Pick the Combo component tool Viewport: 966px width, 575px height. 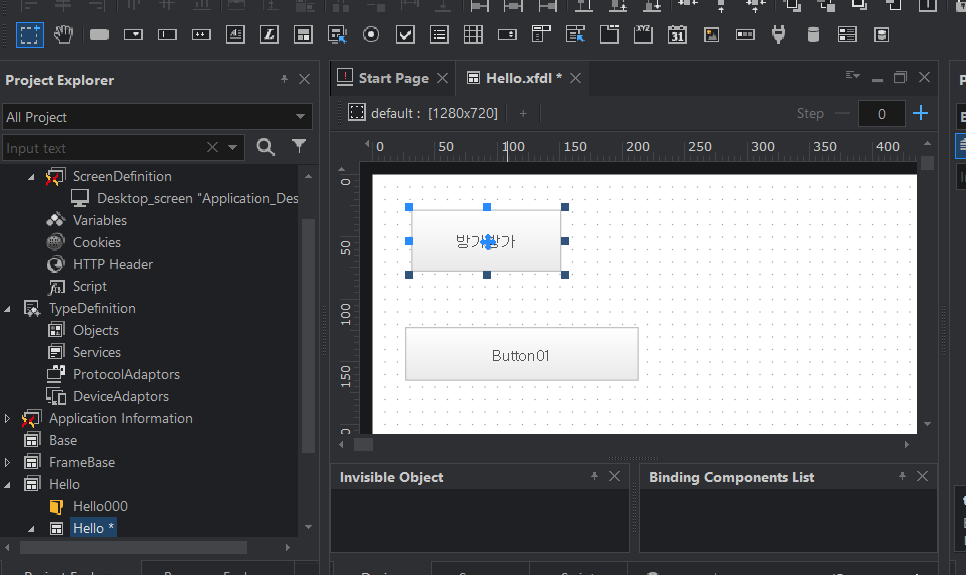tap(133, 35)
